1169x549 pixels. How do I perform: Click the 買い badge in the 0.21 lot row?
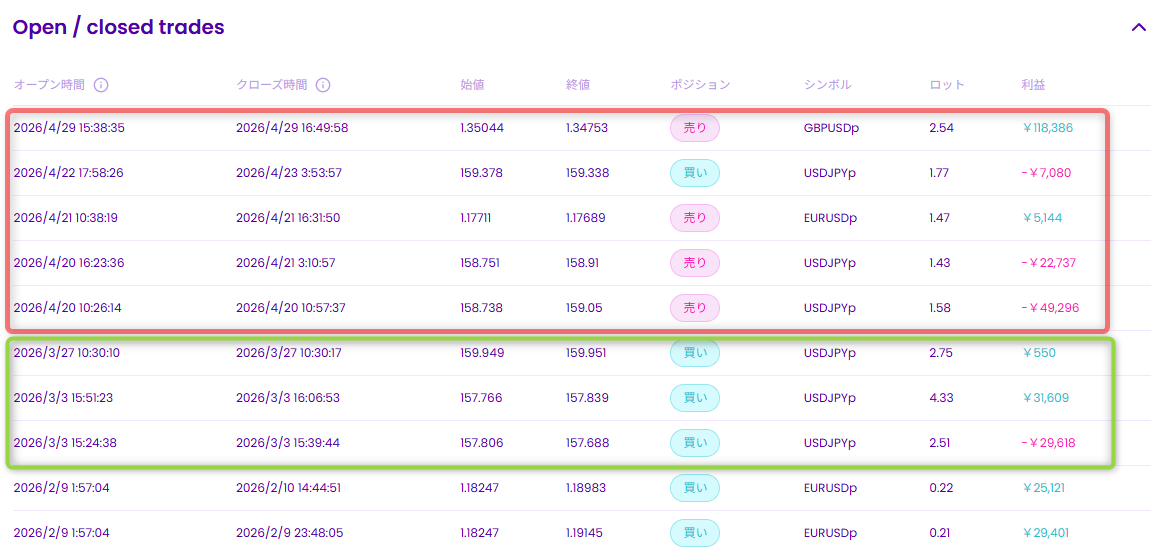click(x=695, y=533)
